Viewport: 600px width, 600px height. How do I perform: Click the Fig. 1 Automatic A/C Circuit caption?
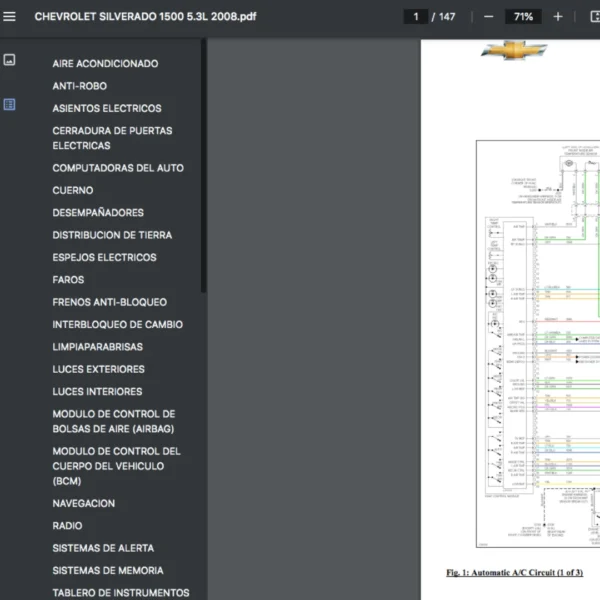click(515, 572)
